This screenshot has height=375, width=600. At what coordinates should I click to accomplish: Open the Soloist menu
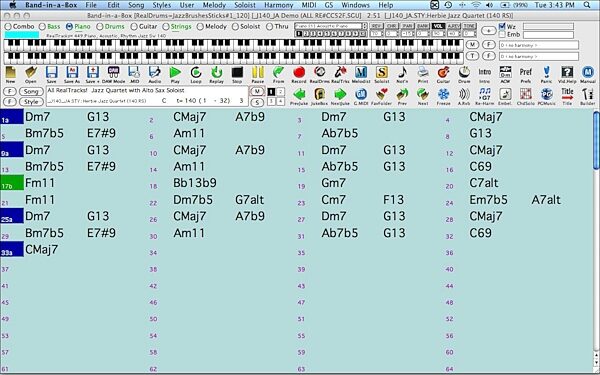[245, 5]
